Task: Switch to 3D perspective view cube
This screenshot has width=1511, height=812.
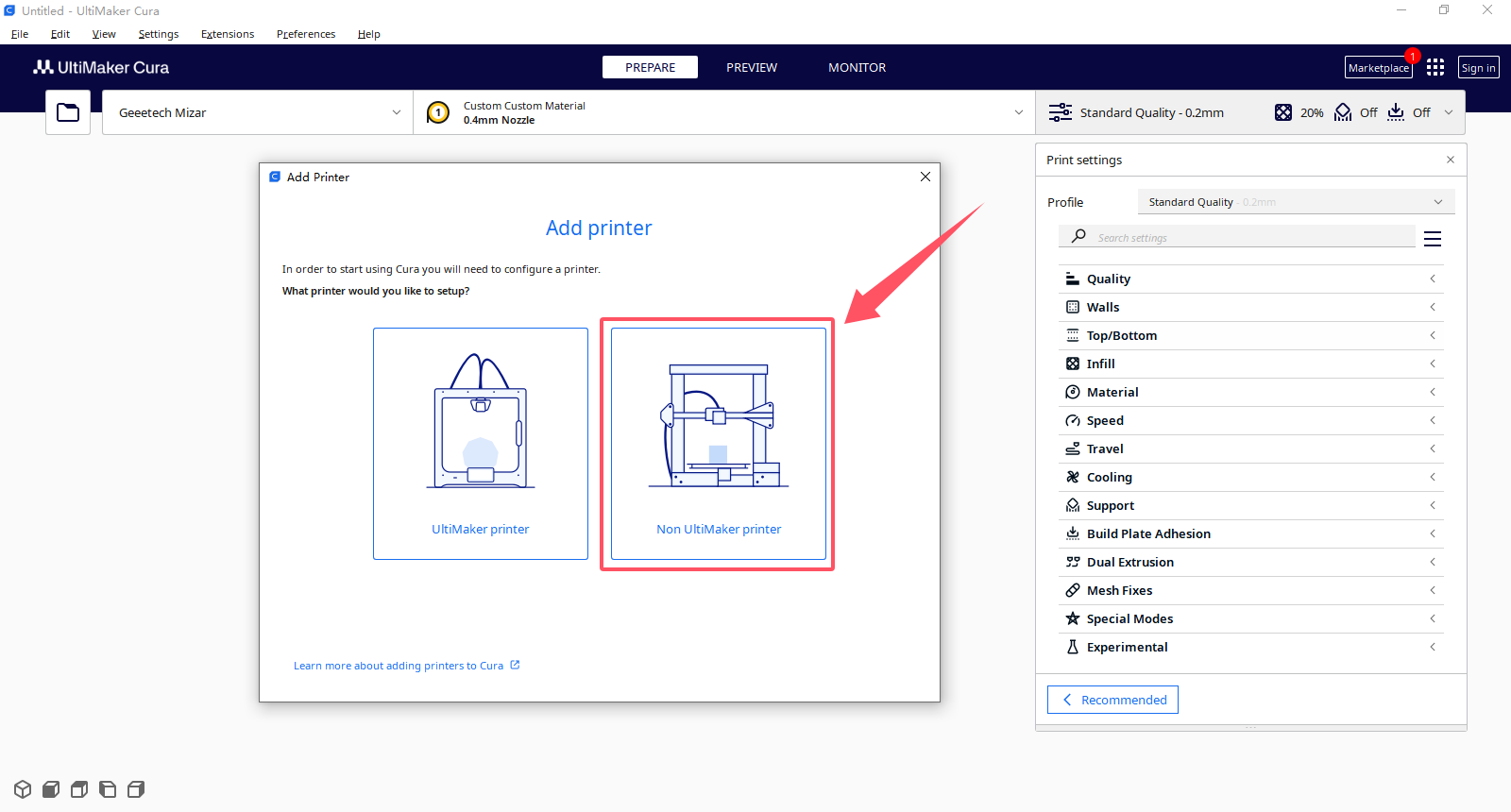Action: pyautogui.click(x=23, y=789)
